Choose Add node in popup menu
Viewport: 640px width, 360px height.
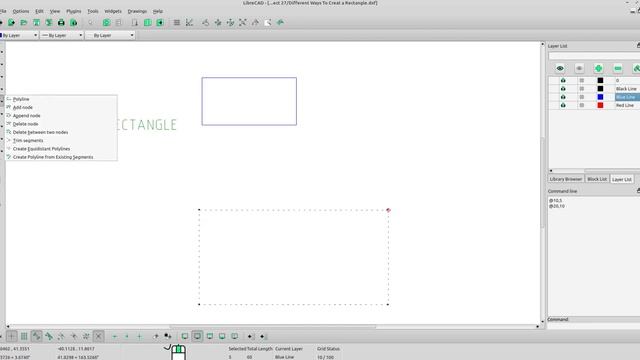coord(61,107)
